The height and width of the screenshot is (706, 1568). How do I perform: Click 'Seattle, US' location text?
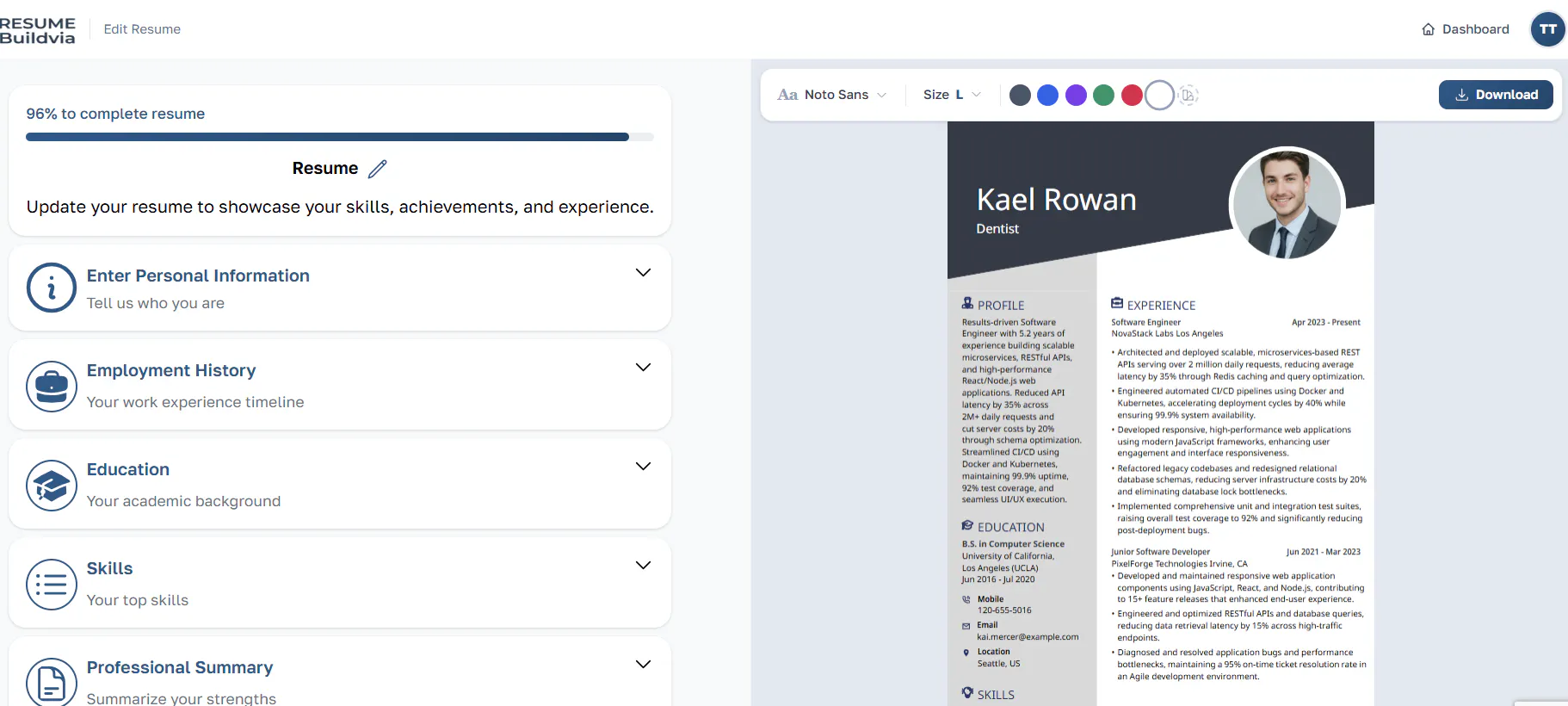pos(998,664)
